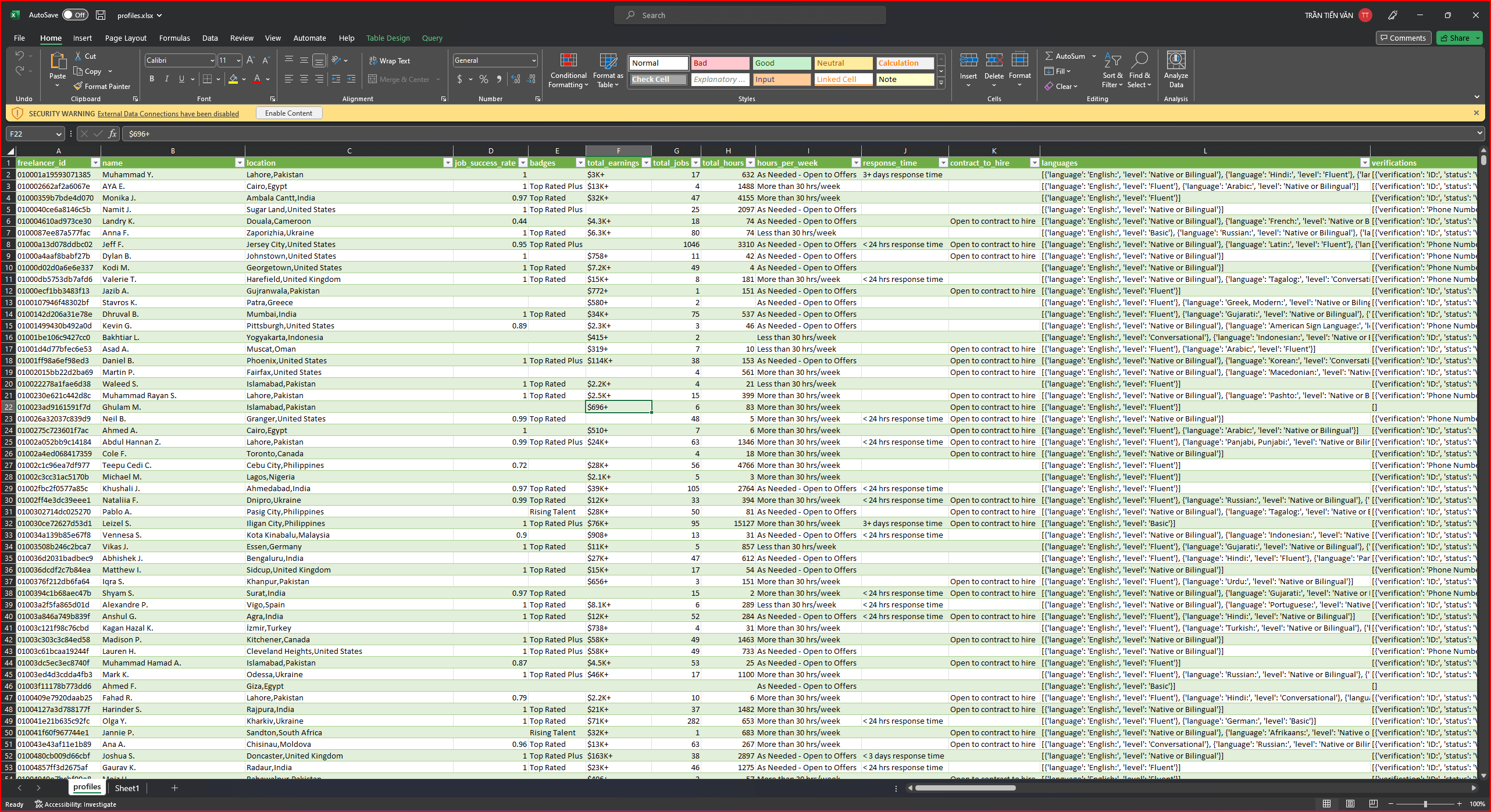This screenshot has width=1491, height=812.
Task: Click the Format Painter icon
Action: (x=79, y=86)
